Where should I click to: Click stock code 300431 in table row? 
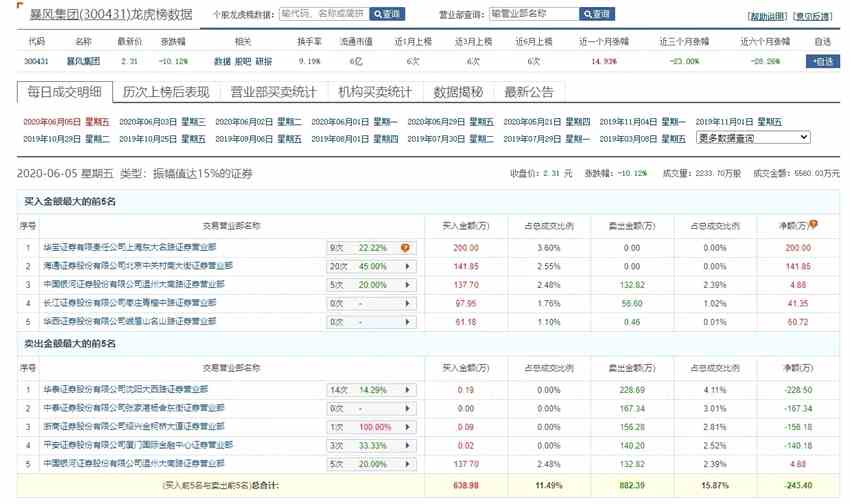tap(36, 62)
